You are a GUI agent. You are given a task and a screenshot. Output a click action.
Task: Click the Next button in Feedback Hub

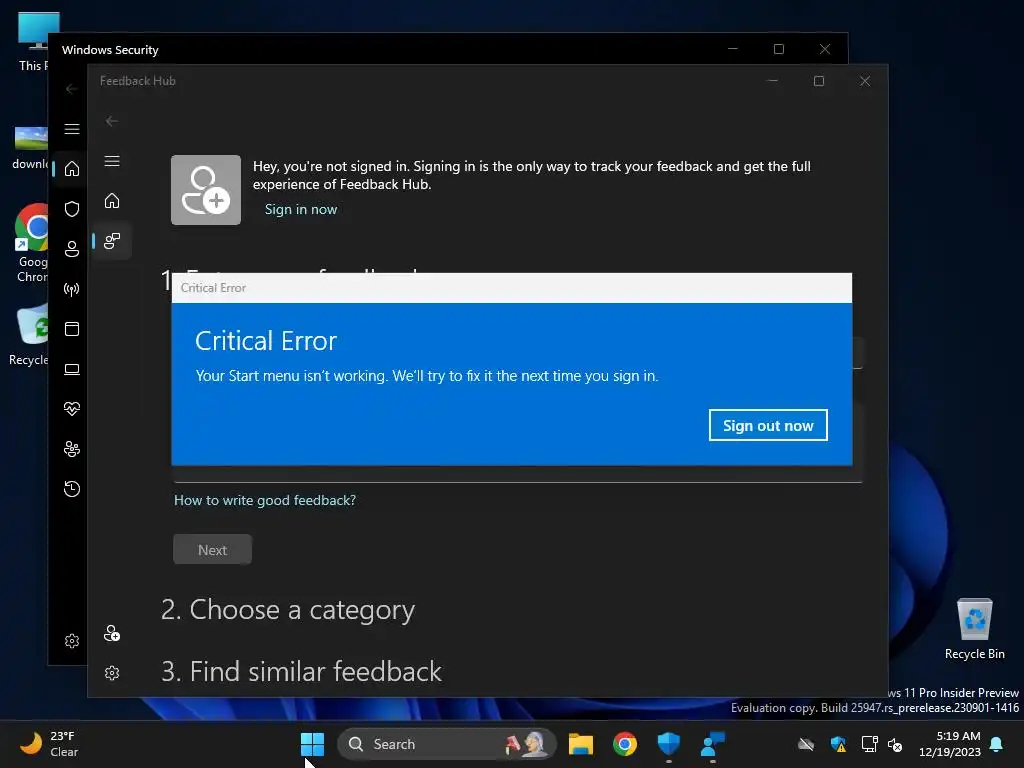tap(212, 550)
